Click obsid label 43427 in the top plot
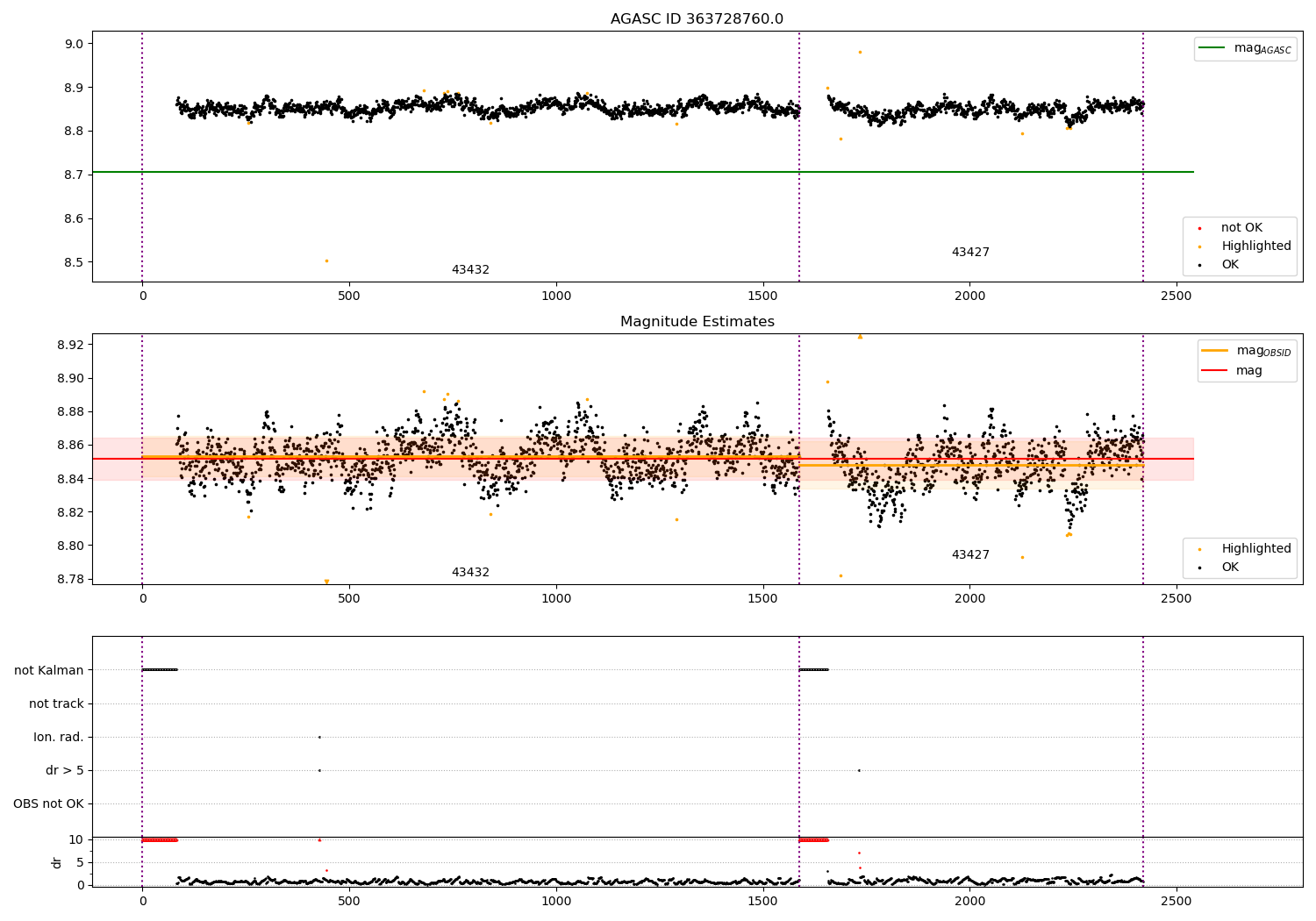 (x=970, y=253)
